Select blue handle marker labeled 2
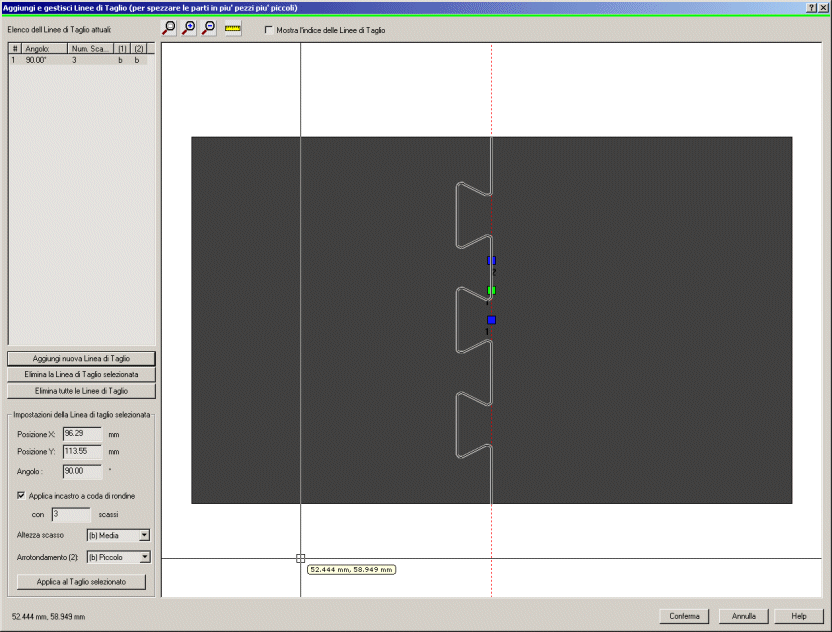 pos(491,261)
